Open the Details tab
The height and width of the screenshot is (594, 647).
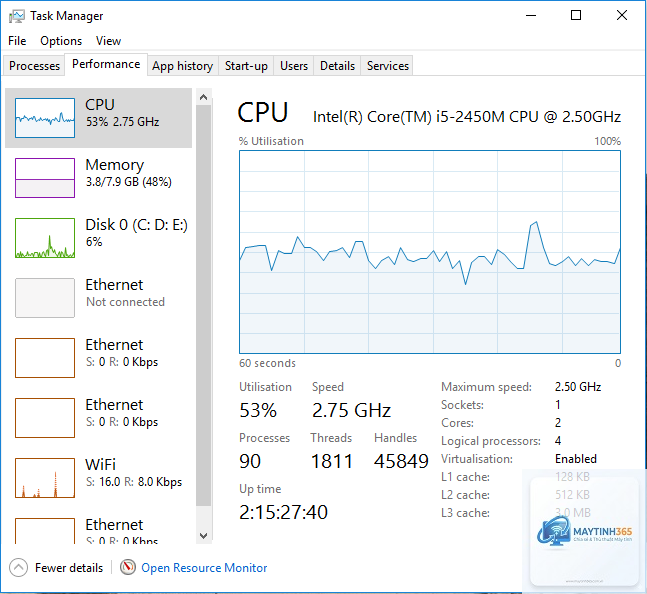[x=337, y=66]
